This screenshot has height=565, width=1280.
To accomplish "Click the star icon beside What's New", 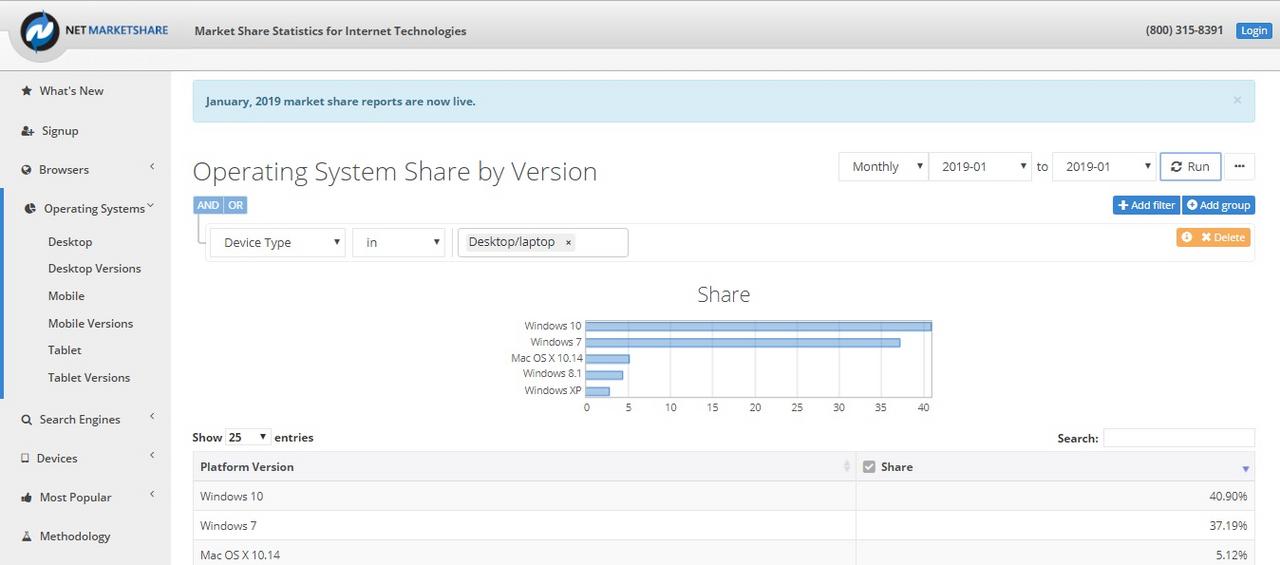I will pos(27,91).
